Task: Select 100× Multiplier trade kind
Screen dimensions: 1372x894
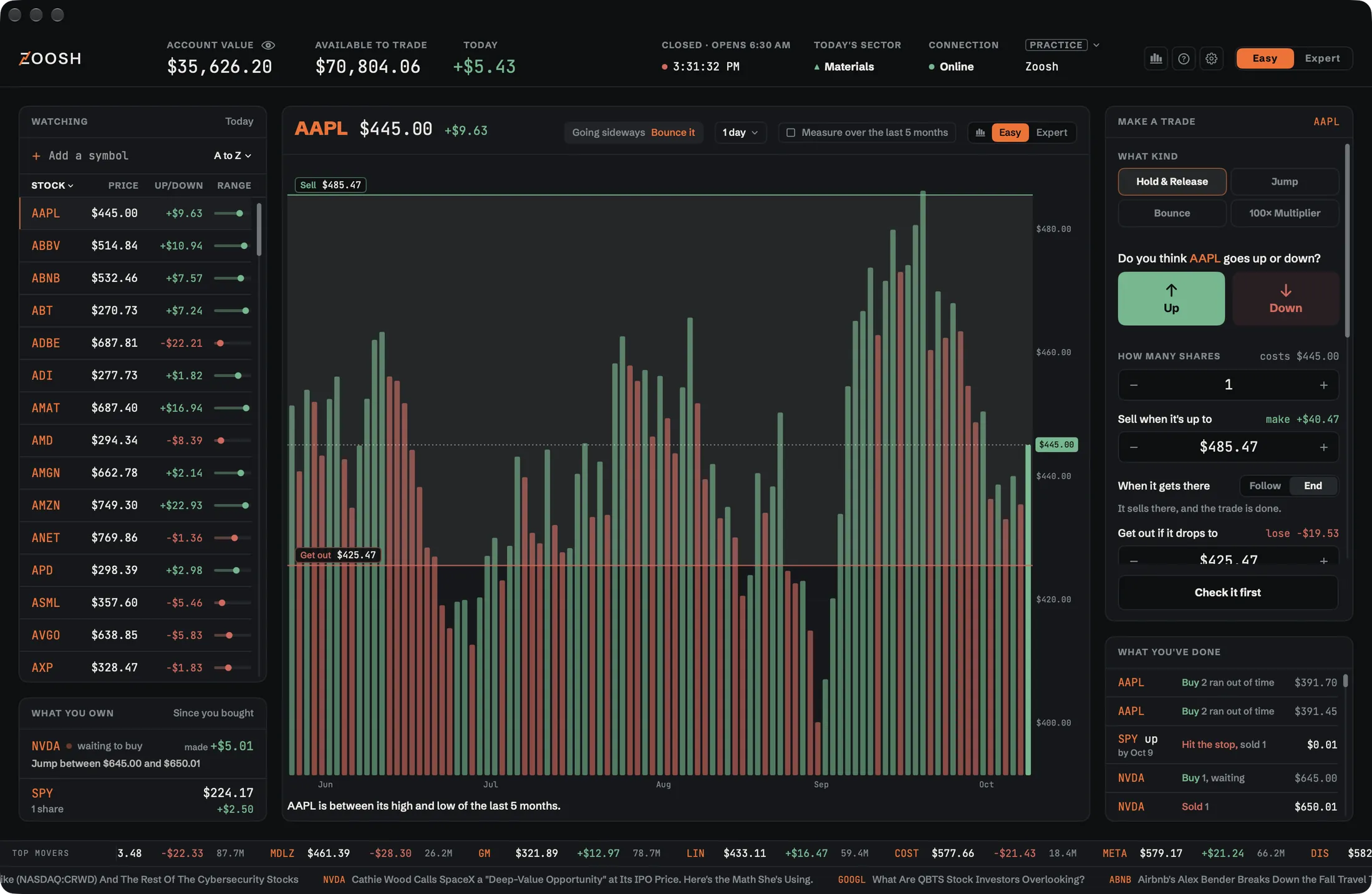Action: pyautogui.click(x=1284, y=213)
